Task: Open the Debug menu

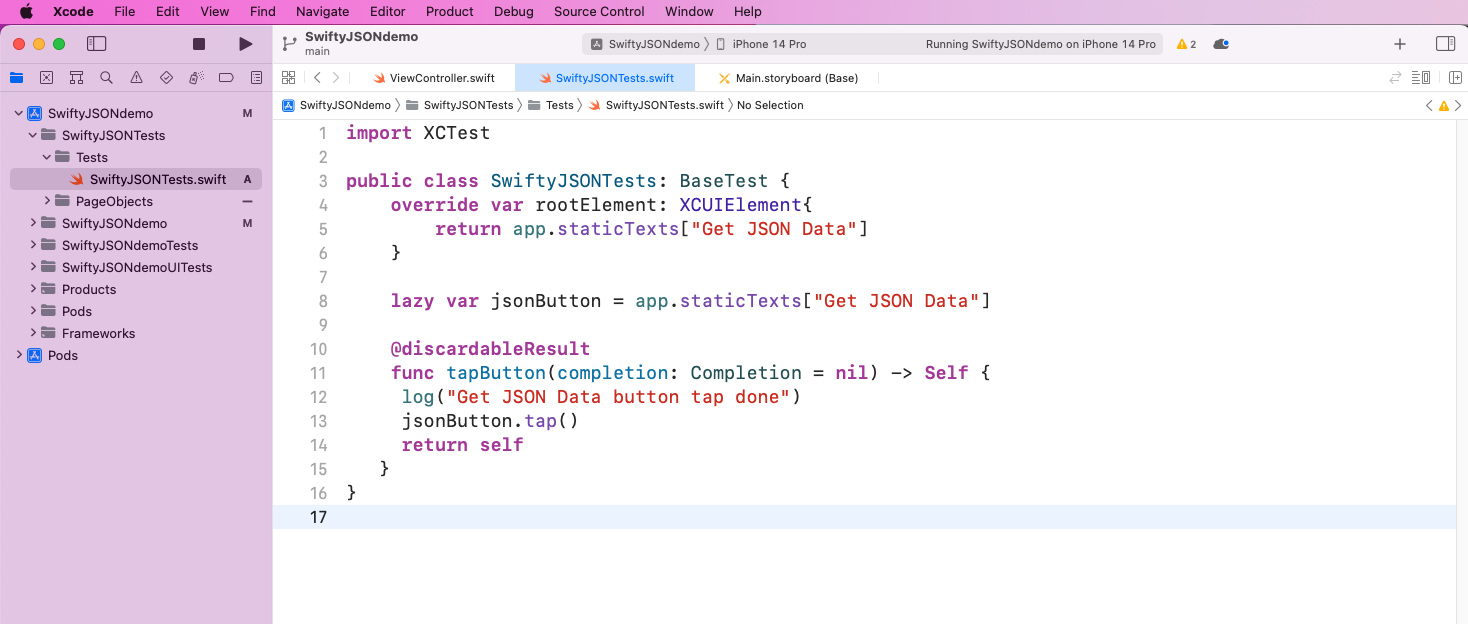Action: [514, 12]
